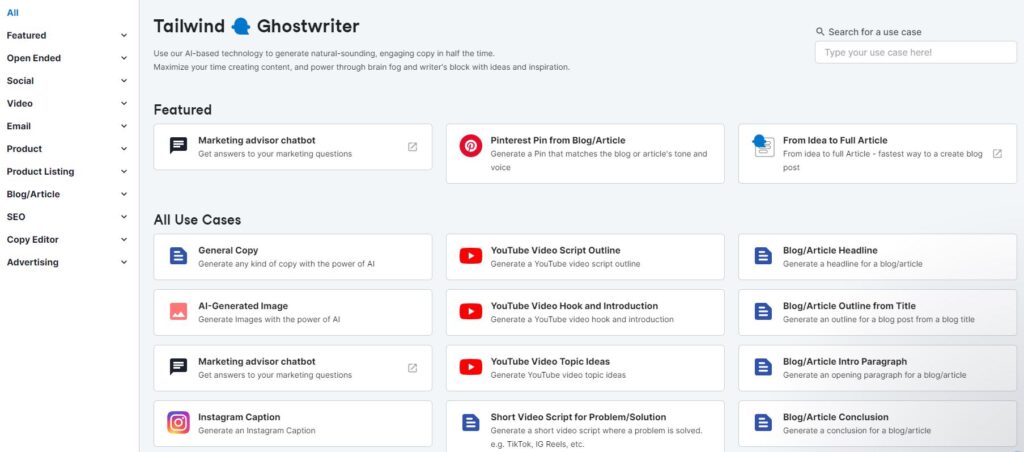The width and height of the screenshot is (1024, 452).
Task: Click document icon on Blog/Article Intro Paragraph
Action: 763,367
